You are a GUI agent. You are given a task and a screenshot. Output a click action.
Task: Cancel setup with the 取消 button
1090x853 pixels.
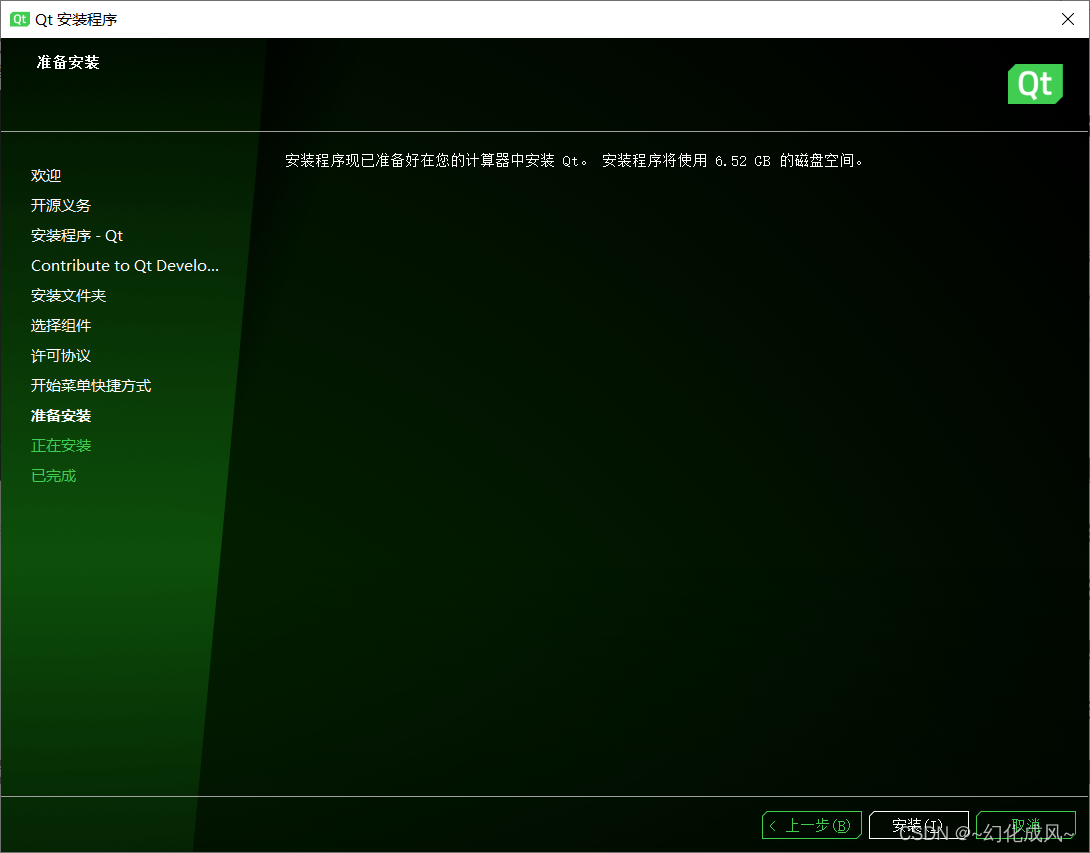[1025, 825]
